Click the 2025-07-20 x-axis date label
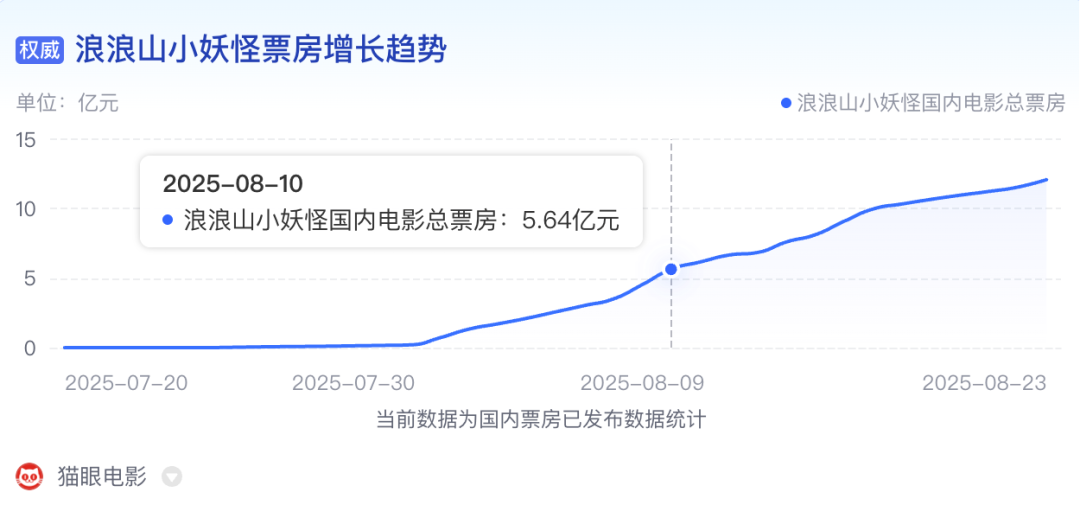1080x505 pixels. [x=125, y=383]
